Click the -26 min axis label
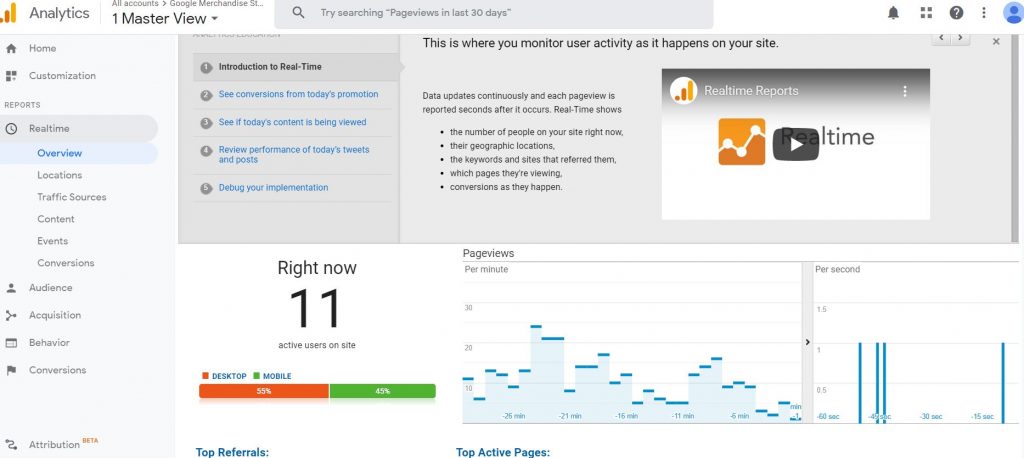 pos(513,416)
